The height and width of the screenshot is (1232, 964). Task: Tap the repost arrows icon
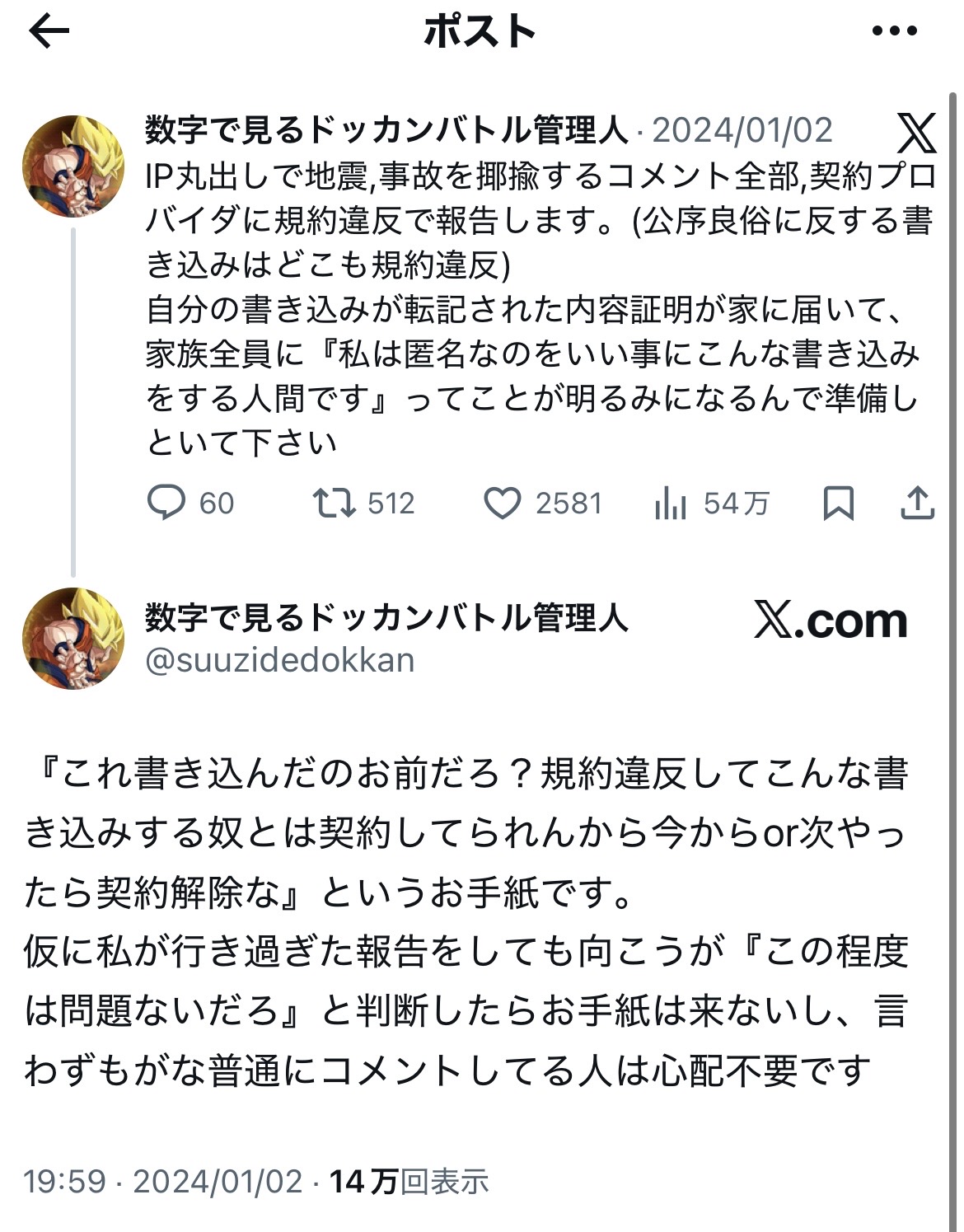click(x=334, y=503)
